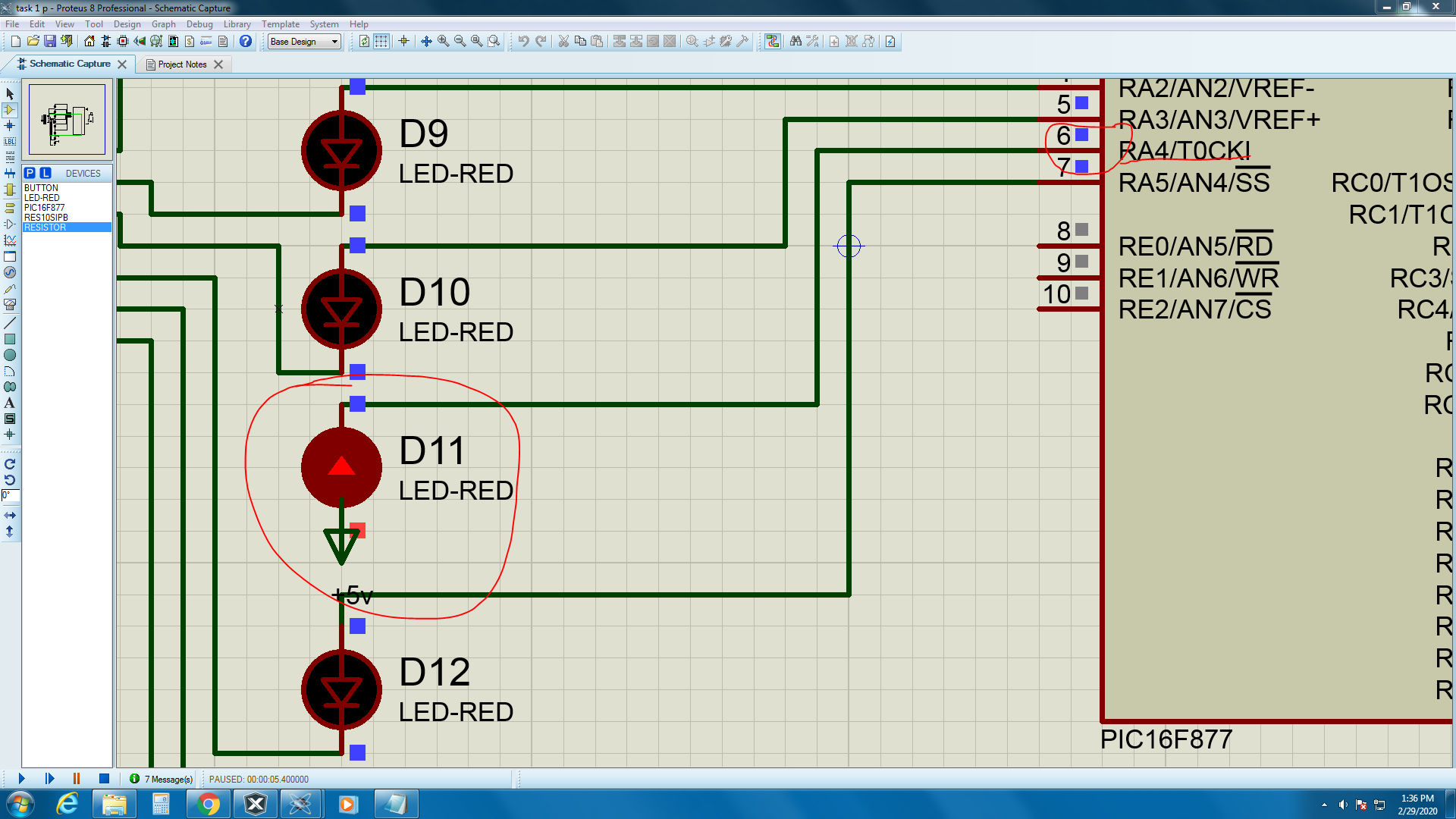Flip vertically with Y-mirror button
This screenshot has height=819, width=1456.
10,532
